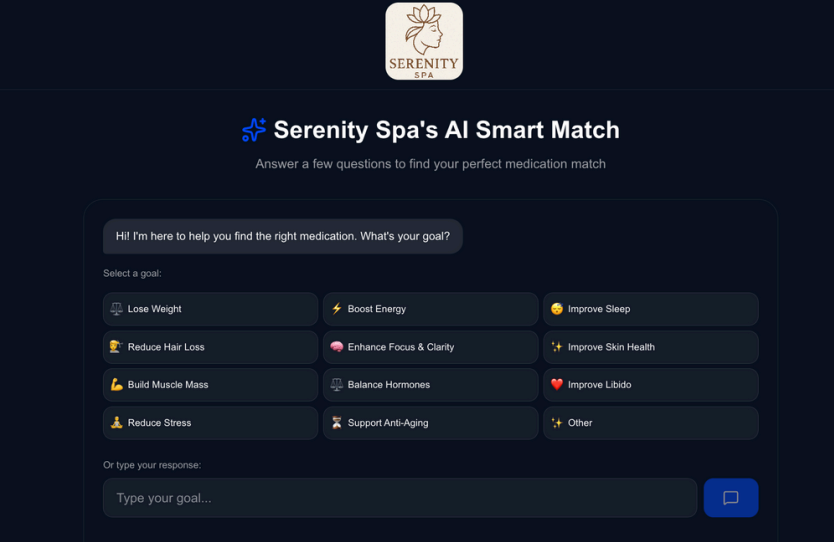This screenshot has height=542, width=834.
Task: Click the assistant greeting chat bubble
Action: (x=282, y=236)
